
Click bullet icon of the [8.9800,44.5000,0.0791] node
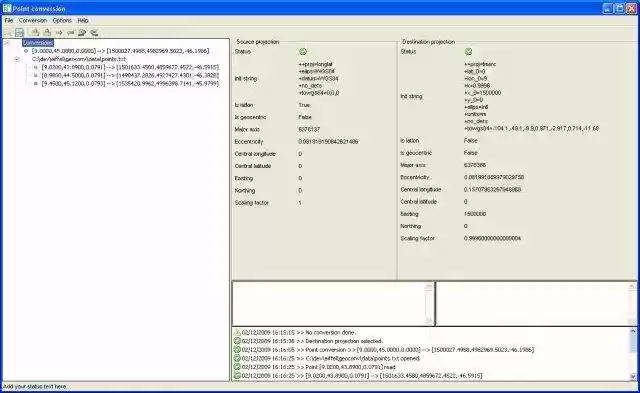tap(36, 75)
